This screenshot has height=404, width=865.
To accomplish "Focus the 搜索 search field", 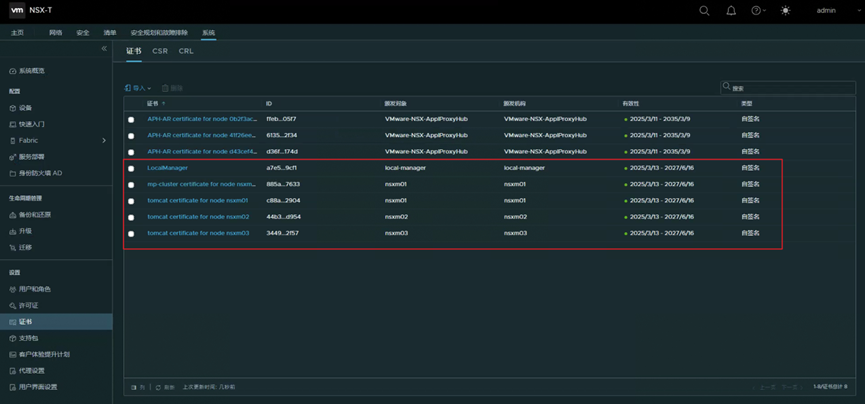I will (x=788, y=88).
